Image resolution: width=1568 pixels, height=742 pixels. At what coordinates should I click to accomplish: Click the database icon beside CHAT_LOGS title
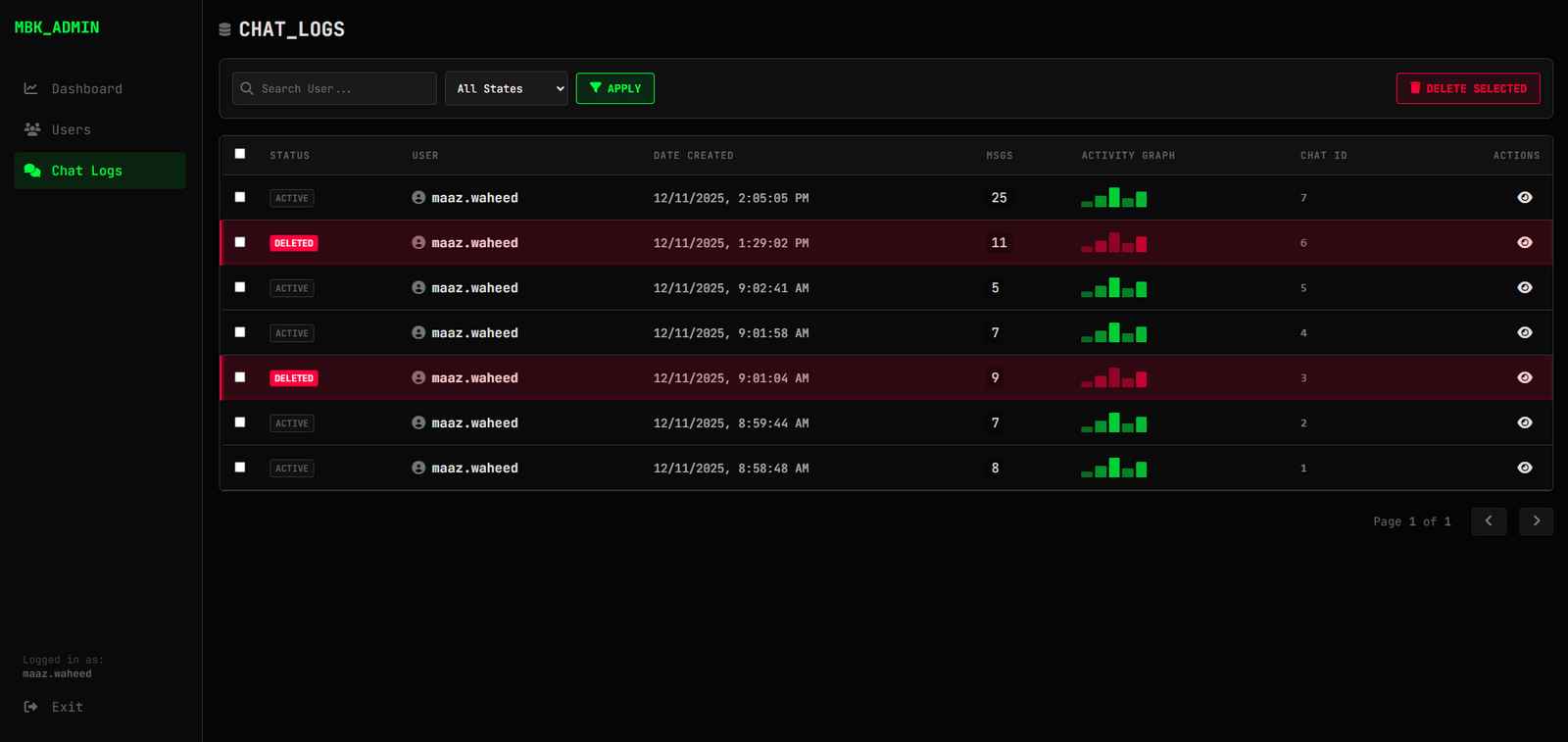coord(224,29)
